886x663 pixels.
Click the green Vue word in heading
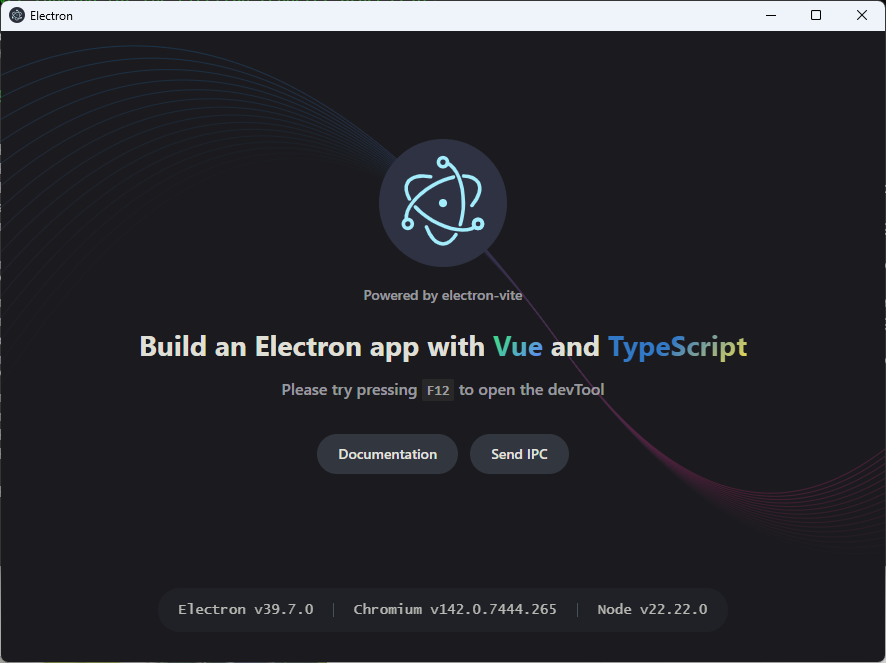coord(518,347)
